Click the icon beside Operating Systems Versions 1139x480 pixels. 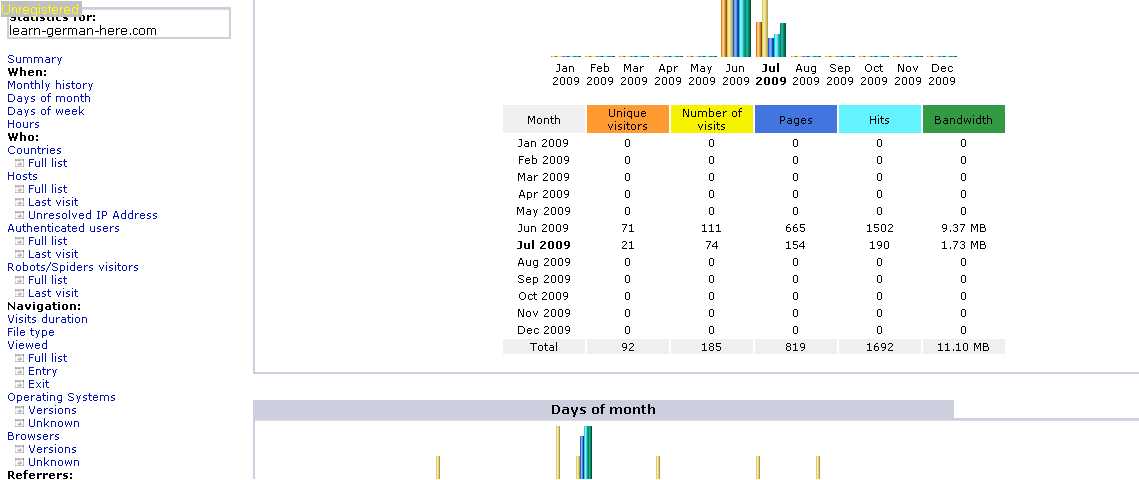[x=19, y=410]
